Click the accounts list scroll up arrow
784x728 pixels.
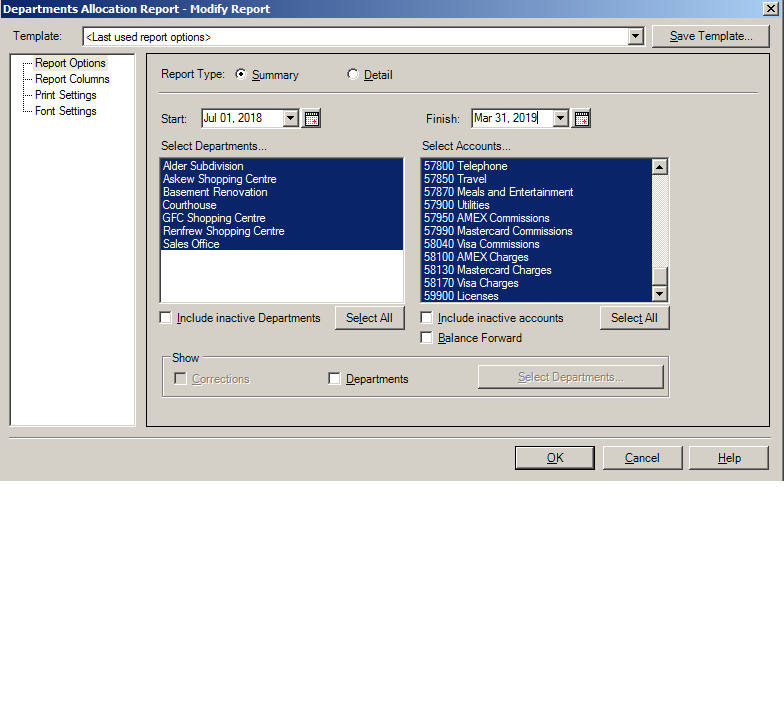tap(660, 166)
